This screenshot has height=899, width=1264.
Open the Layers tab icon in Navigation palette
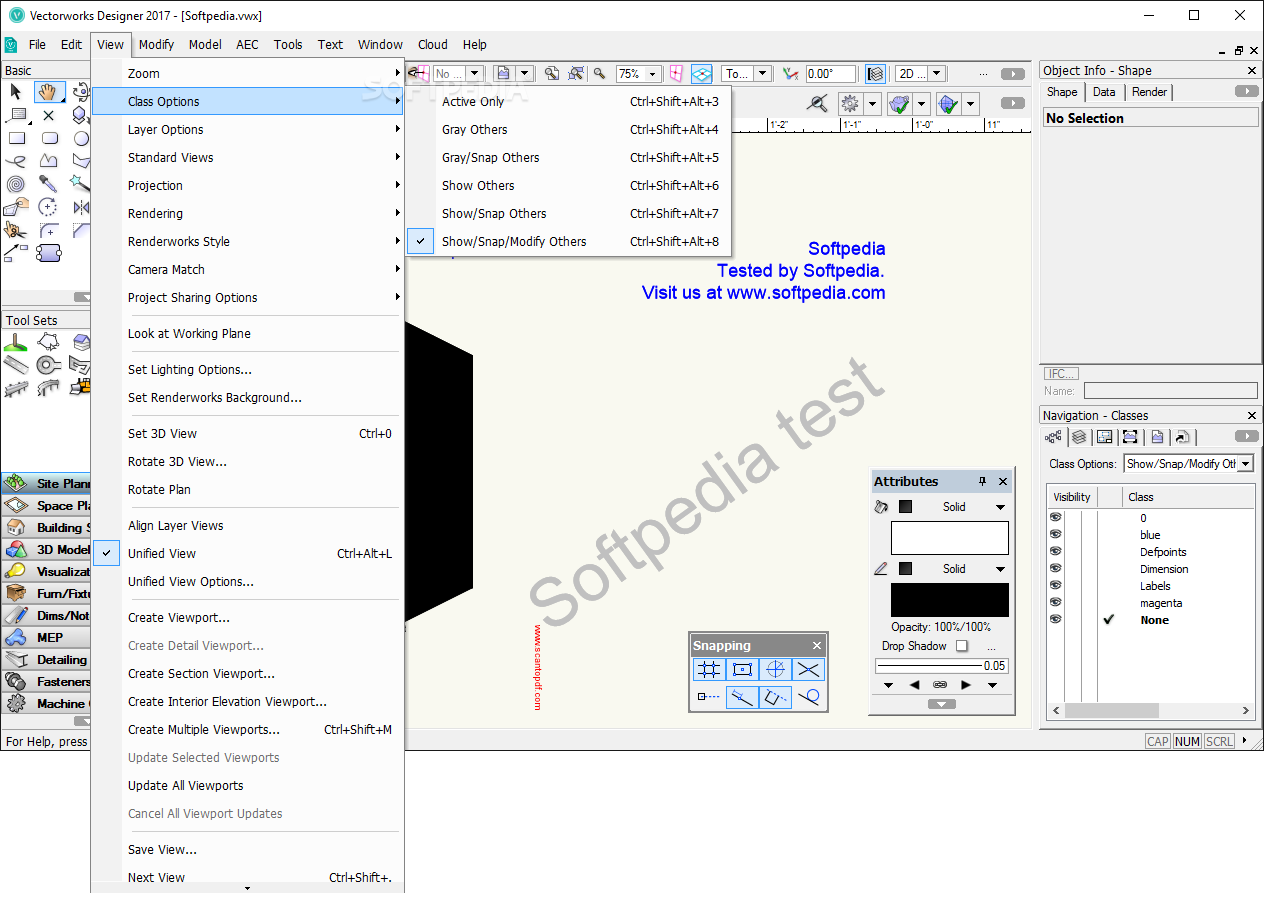pyautogui.click(x=1079, y=437)
